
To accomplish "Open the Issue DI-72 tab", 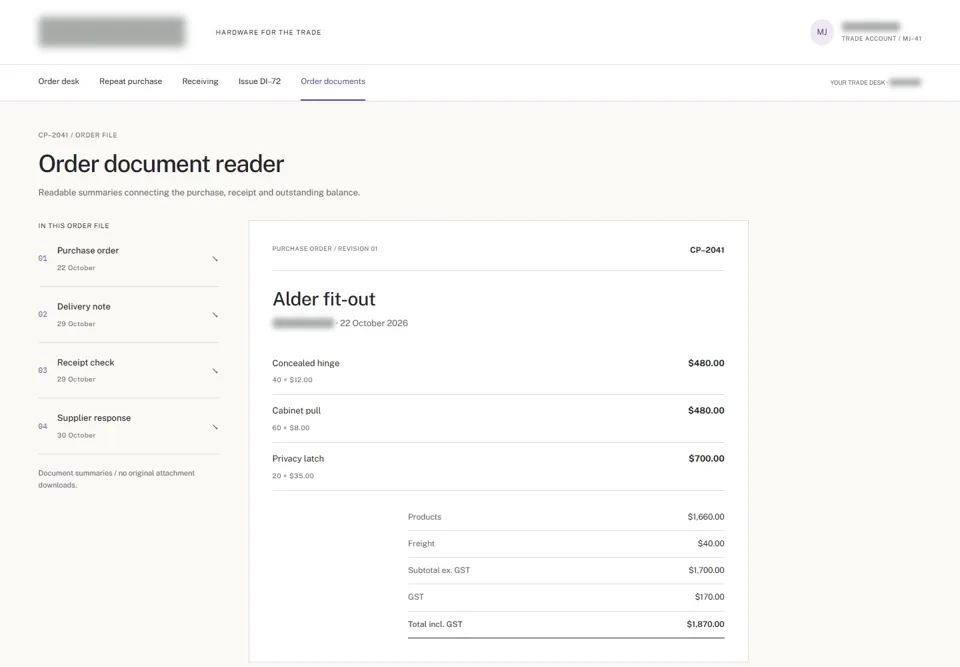I will [260, 81].
